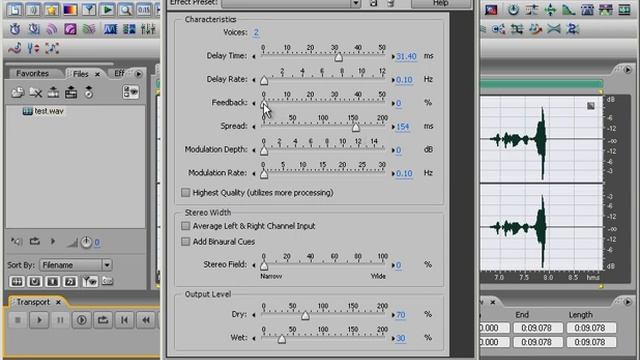
Task: Open the selection panel options arrow near End/Length
Action: click(628, 302)
